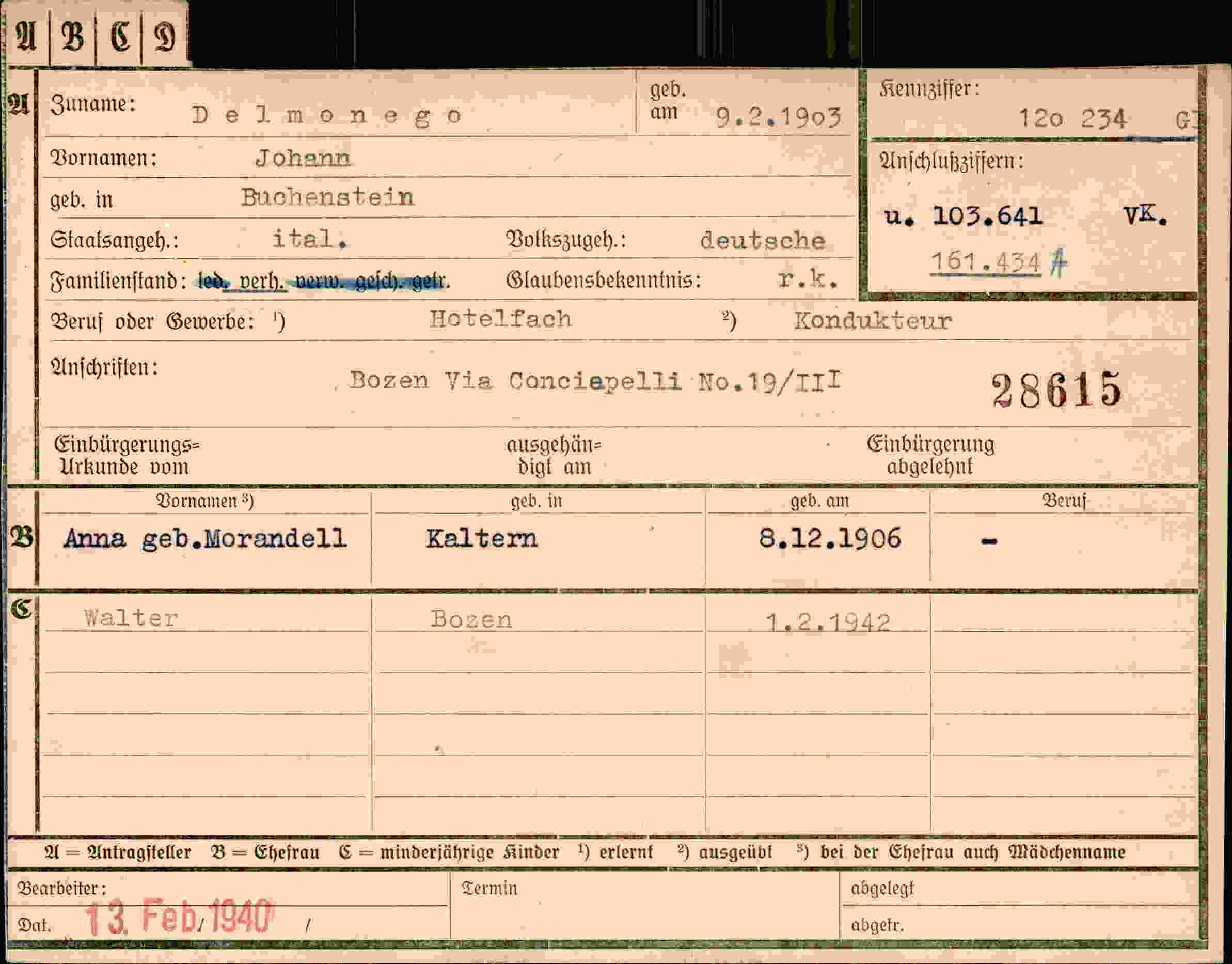Viewport: 1232px width, 964px height.
Task: Click the 'Bearbeiter:' label
Action: (61, 889)
